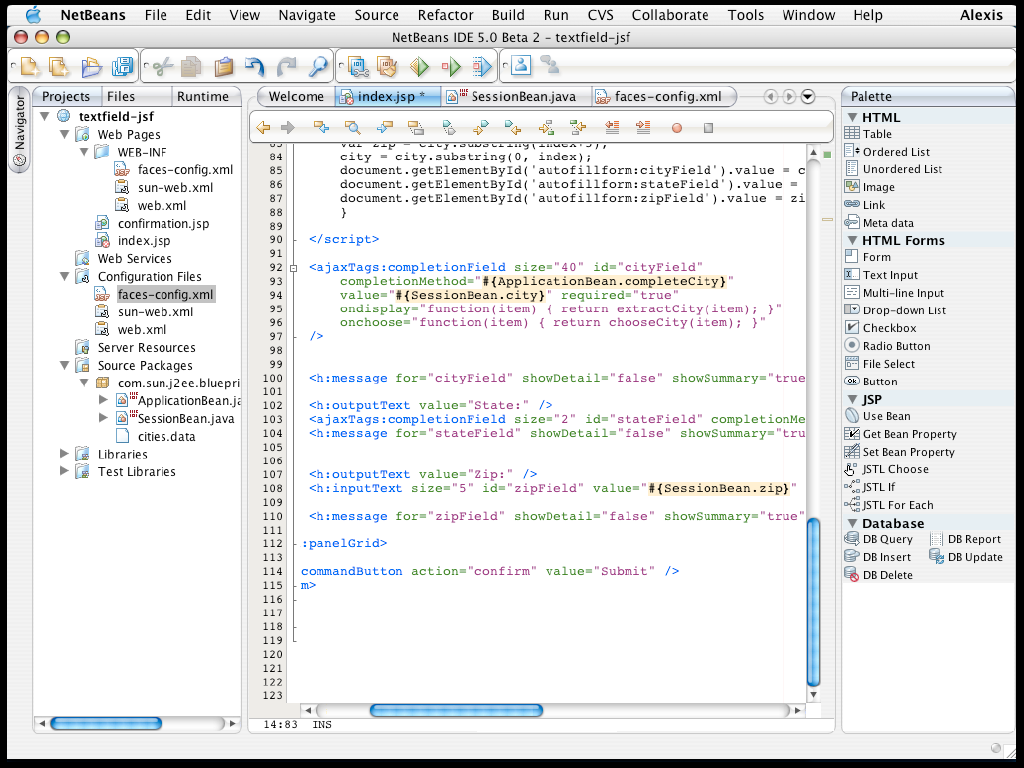
Task: Click the Next Bookmark icon
Action: click(481, 127)
